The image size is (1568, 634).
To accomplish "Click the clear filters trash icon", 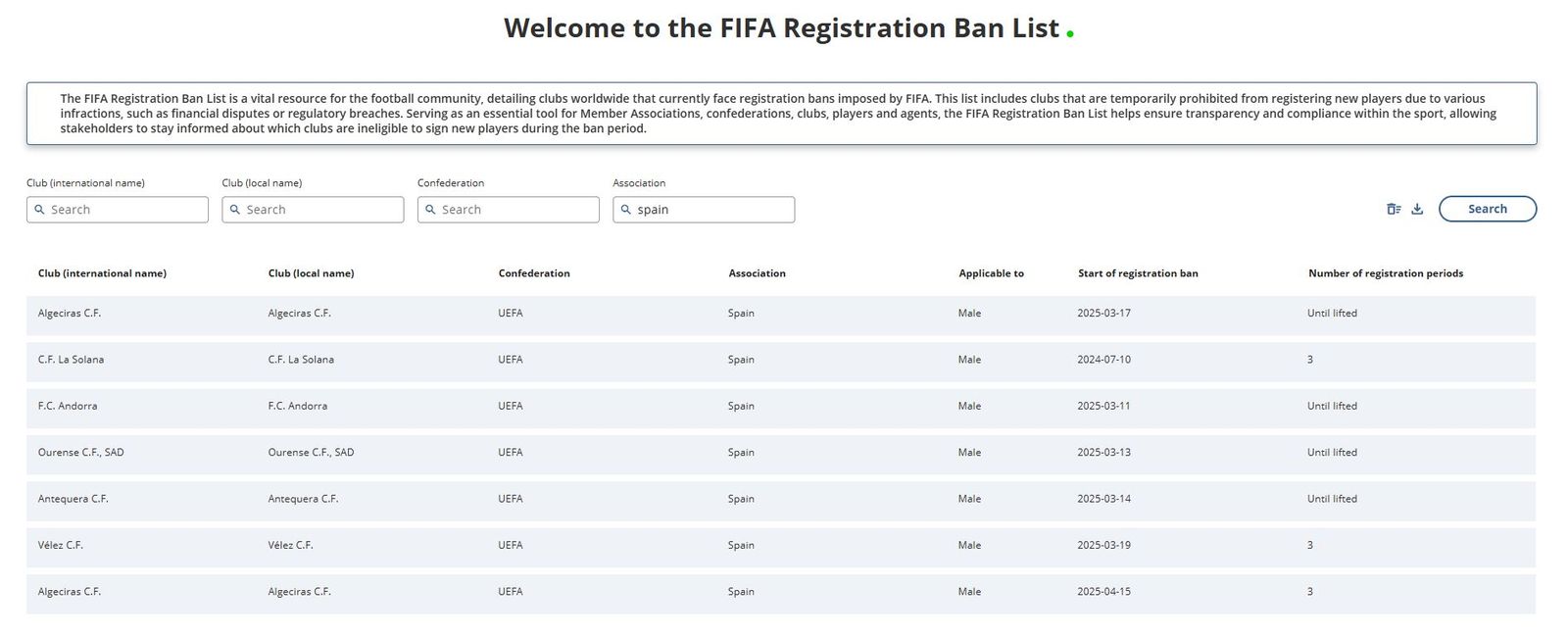I will [1394, 209].
